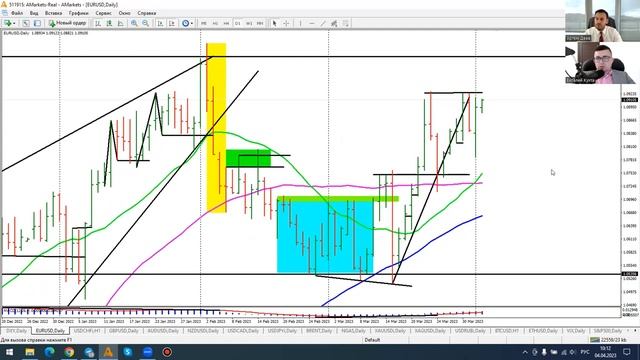Image resolution: width=640 pixels, height=360 pixels.
Task: Select the vertical line drawing tool
Action: [300, 23]
